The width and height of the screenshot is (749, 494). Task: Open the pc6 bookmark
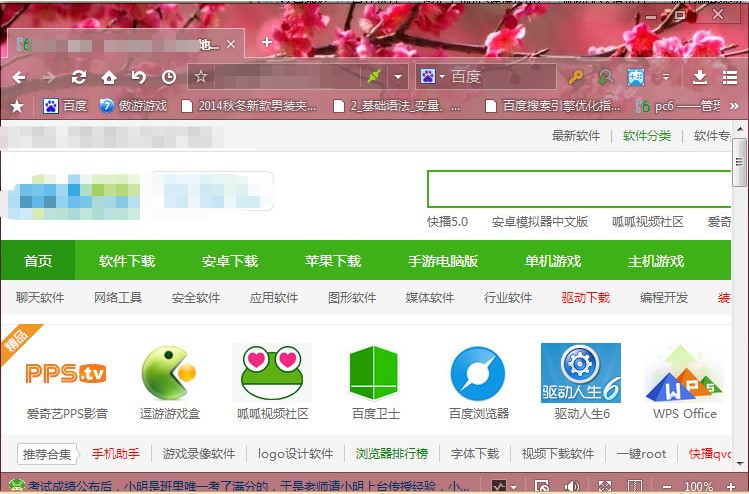(678, 106)
